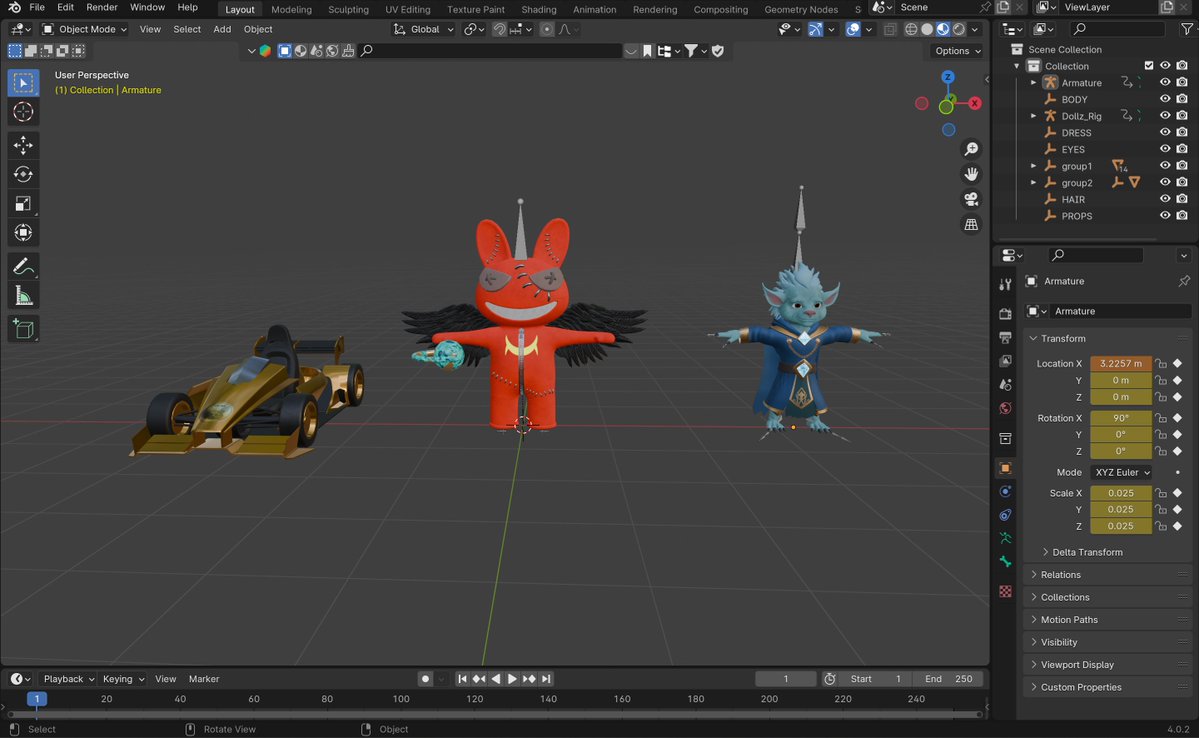1199x738 pixels.
Task: Open the Output properties tab
Action: [1006, 337]
